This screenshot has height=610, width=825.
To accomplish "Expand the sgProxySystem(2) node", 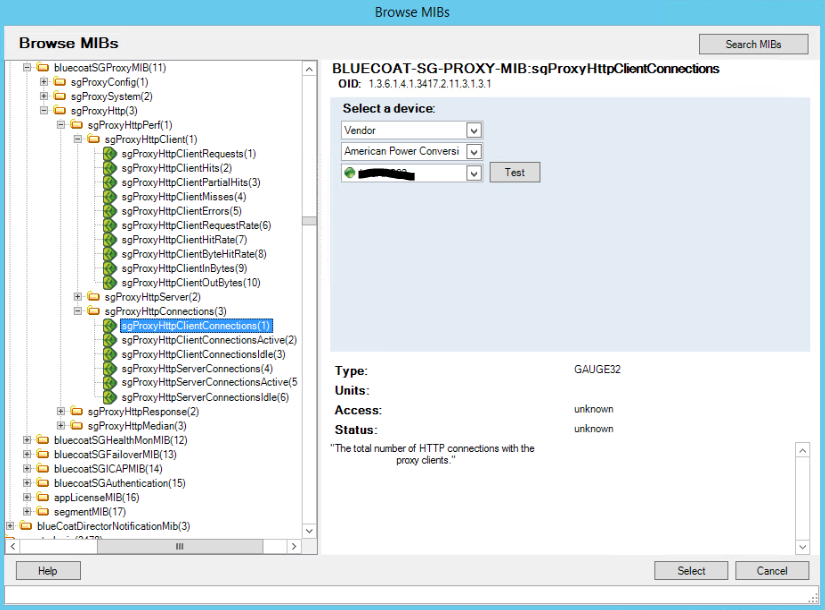I will click(44, 96).
